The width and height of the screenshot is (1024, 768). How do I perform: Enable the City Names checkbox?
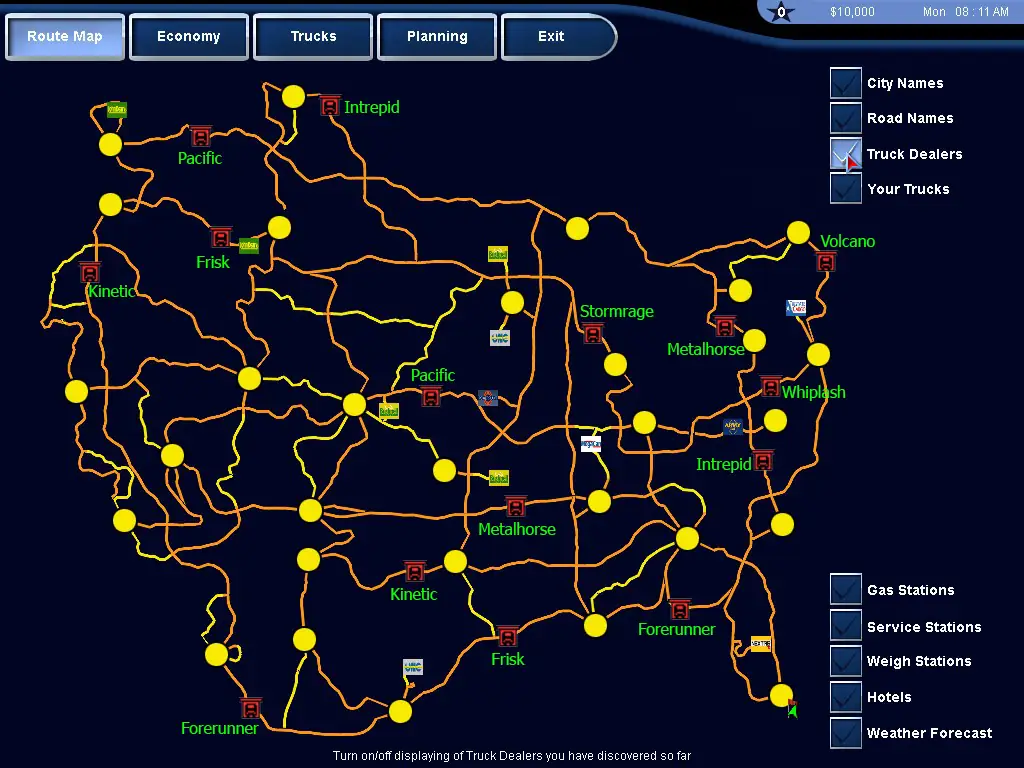click(846, 83)
